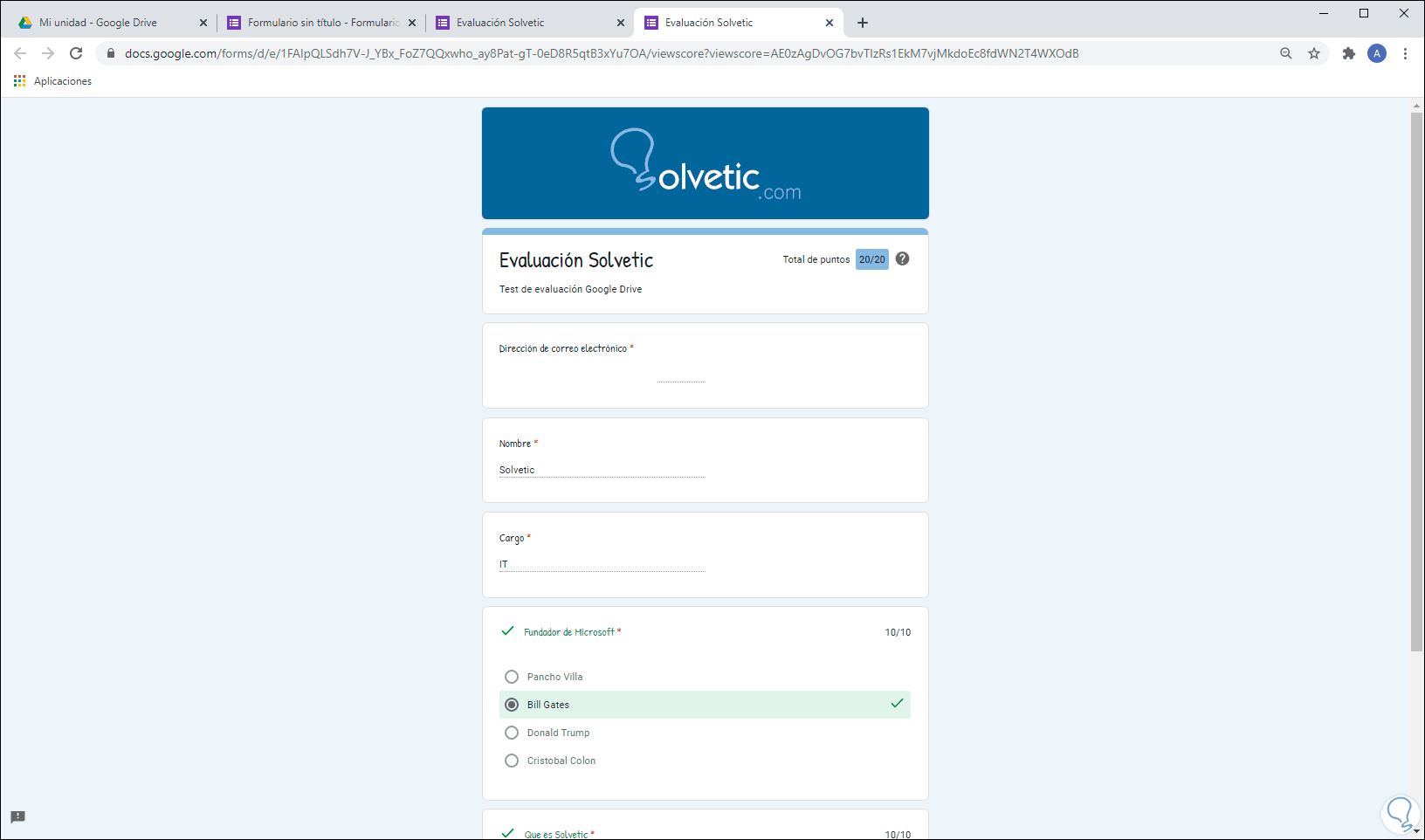
Task: Click the bookmark star icon
Action: [1314, 53]
